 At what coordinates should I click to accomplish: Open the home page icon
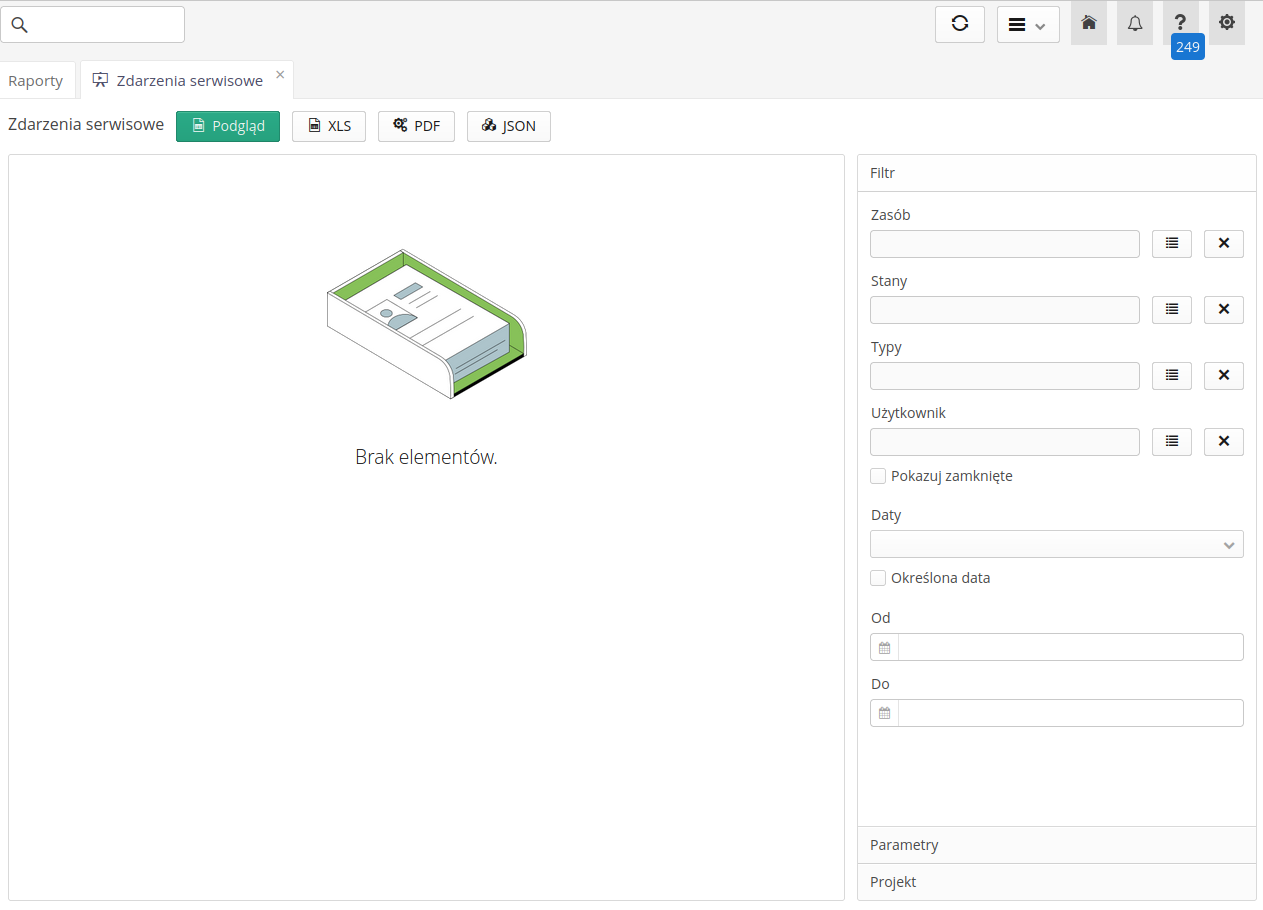[x=1089, y=24]
